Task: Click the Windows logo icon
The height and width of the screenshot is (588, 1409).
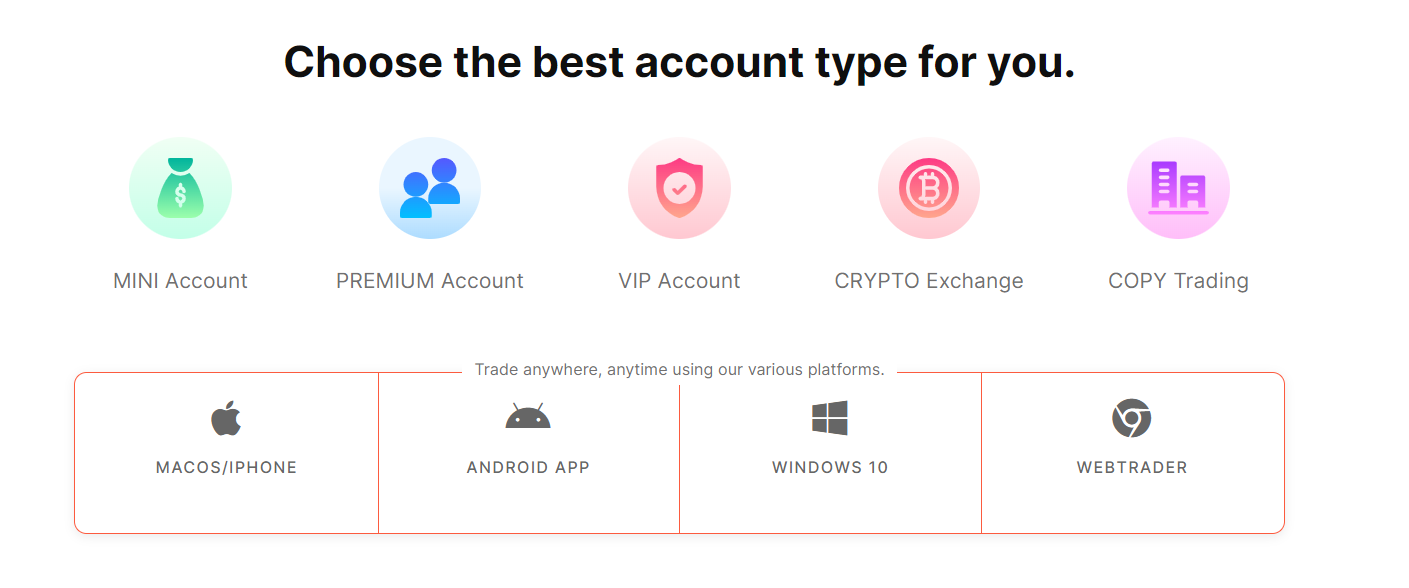Action: coord(830,418)
